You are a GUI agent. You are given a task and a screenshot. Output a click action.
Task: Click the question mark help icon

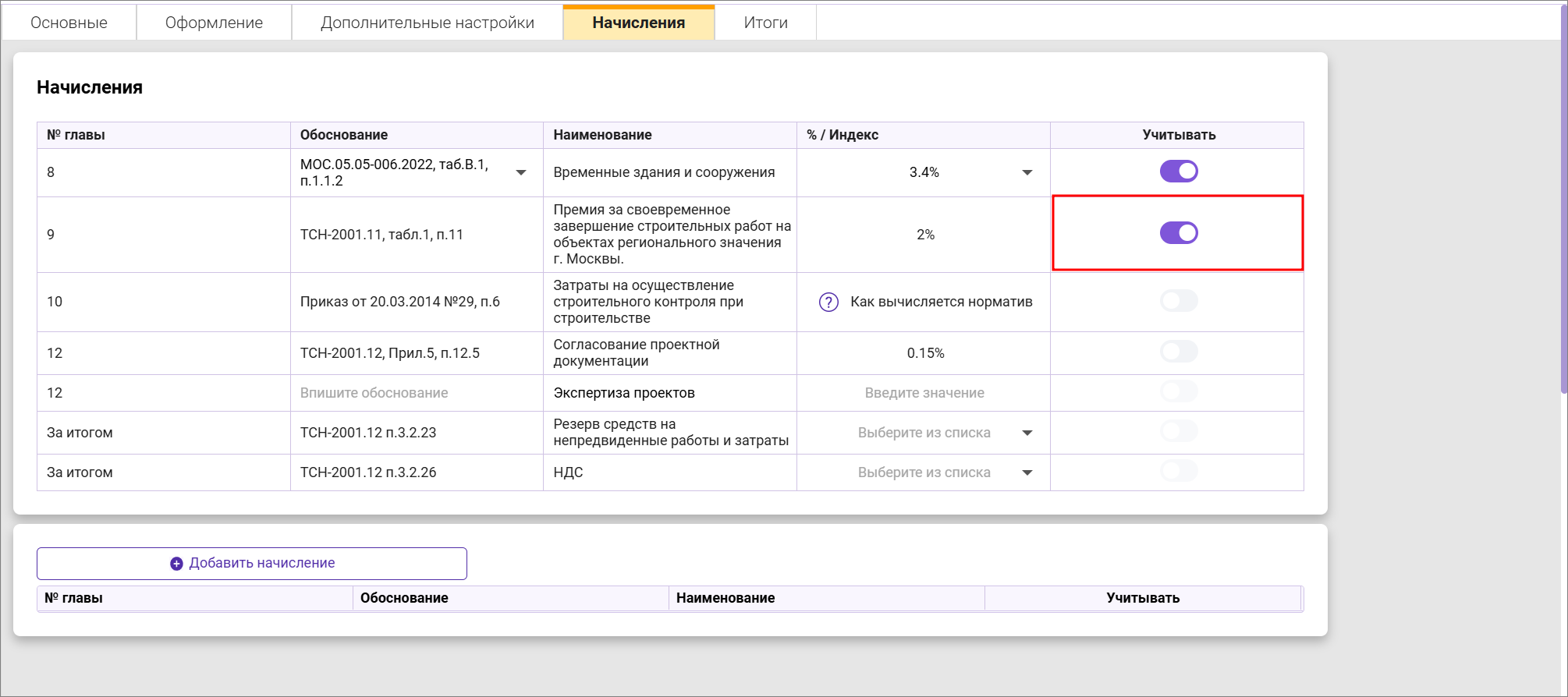pyautogui.click(x=828, y=303)
